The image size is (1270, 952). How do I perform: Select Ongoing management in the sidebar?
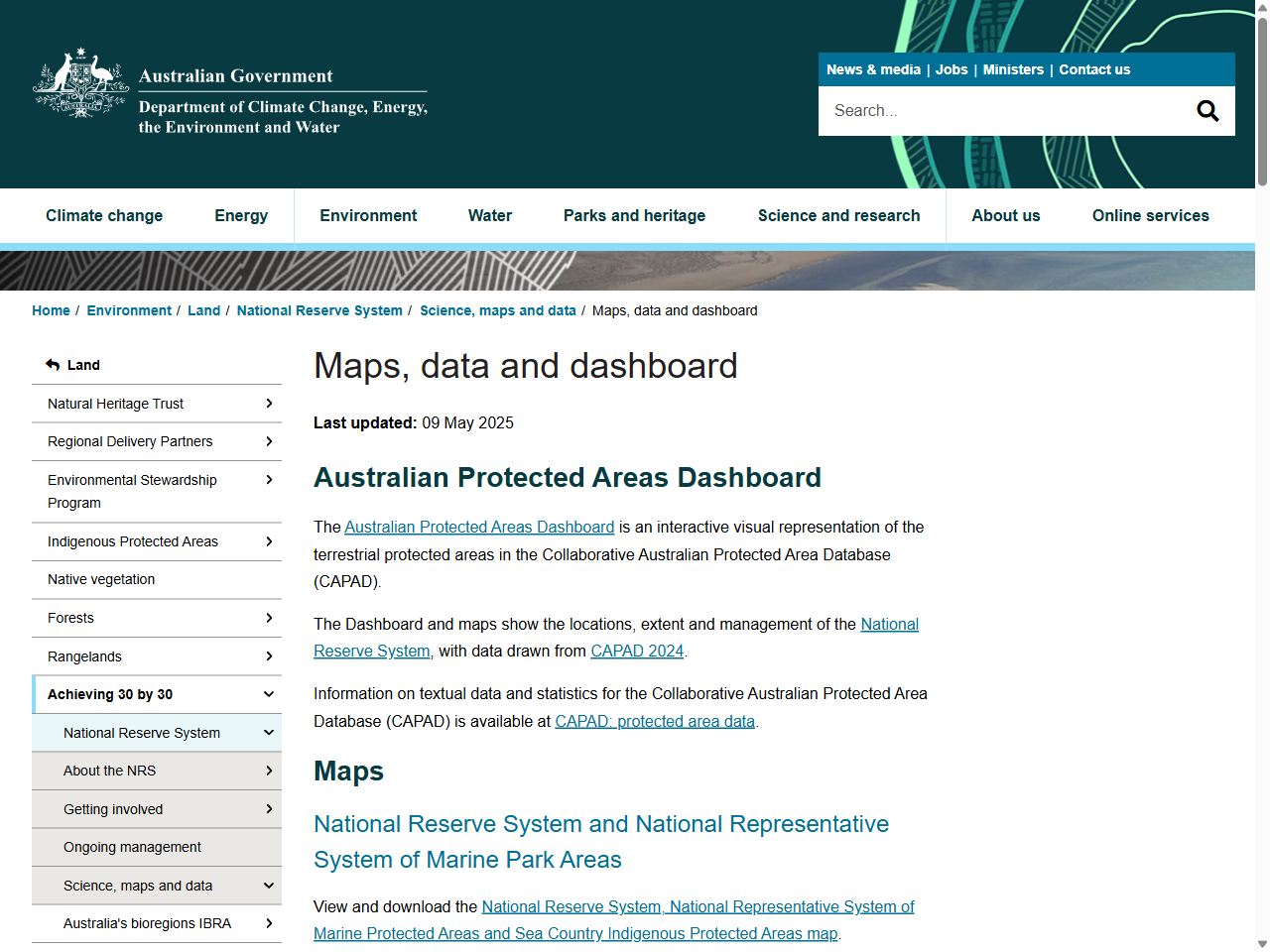point(133,847)
